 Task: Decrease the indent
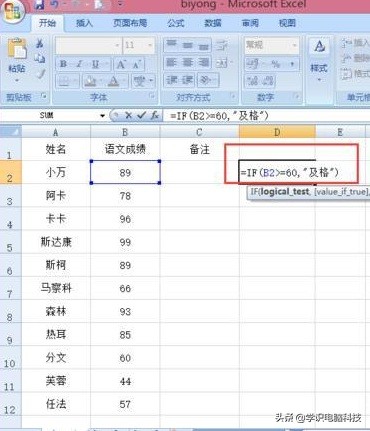171,80
